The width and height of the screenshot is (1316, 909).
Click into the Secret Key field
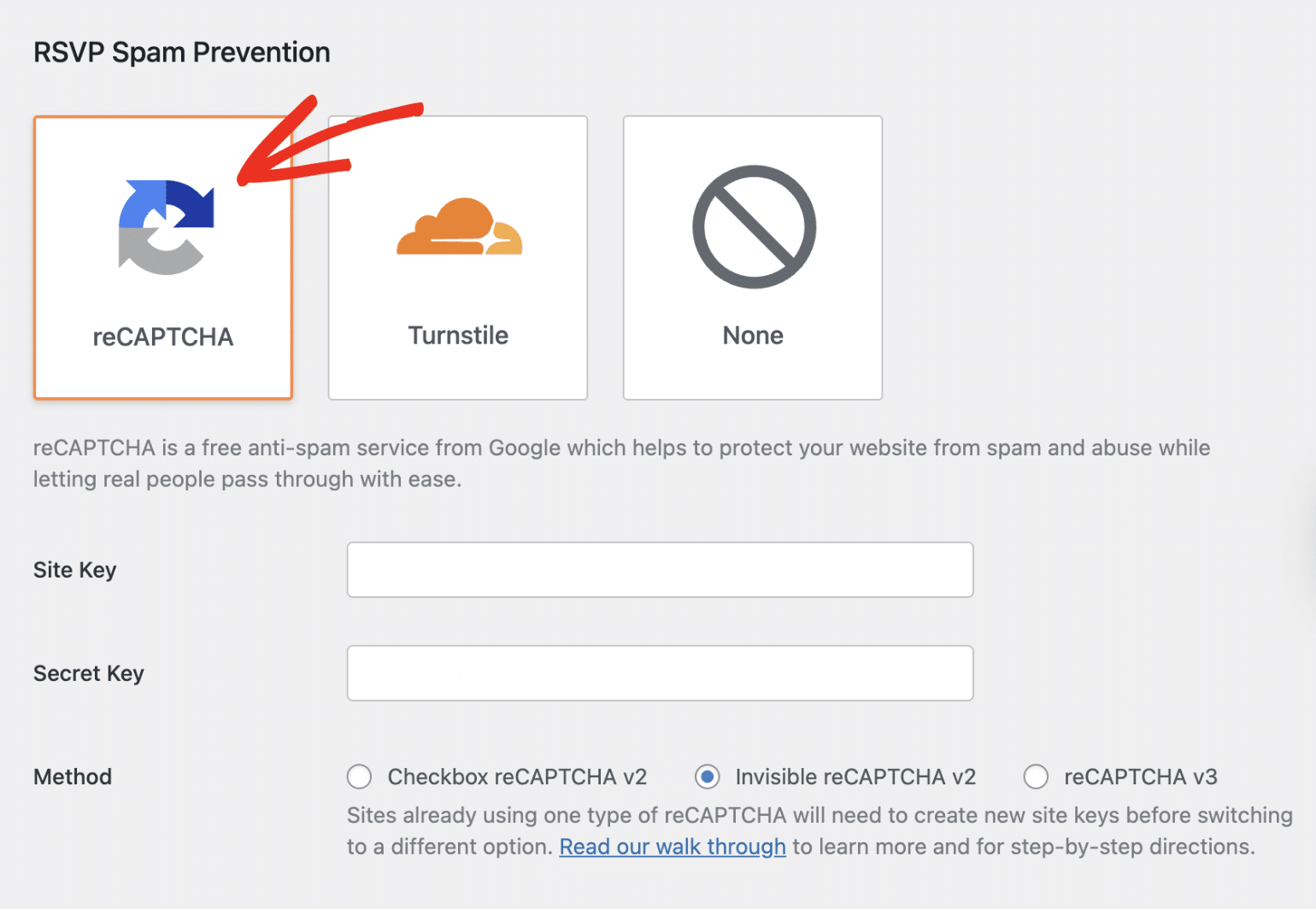click(x=660, y=673)
